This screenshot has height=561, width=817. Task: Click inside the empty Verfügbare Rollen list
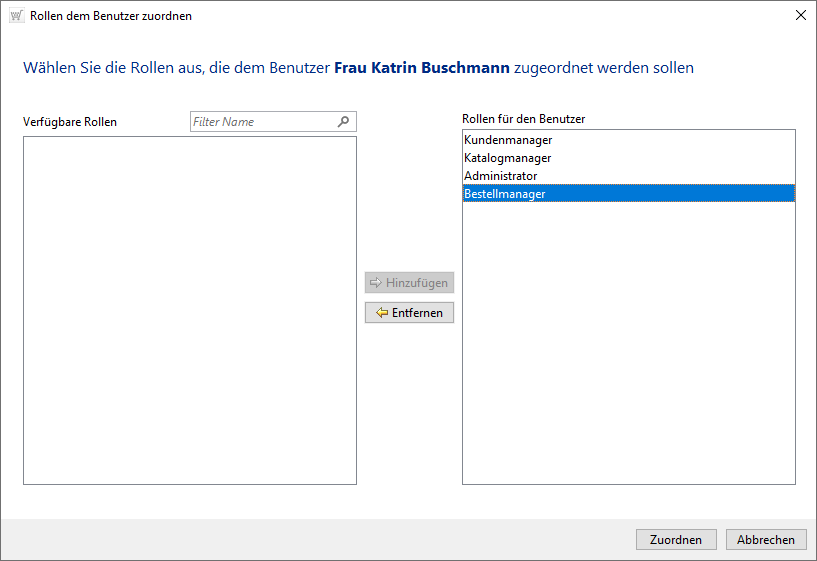[x=189, y=310]
